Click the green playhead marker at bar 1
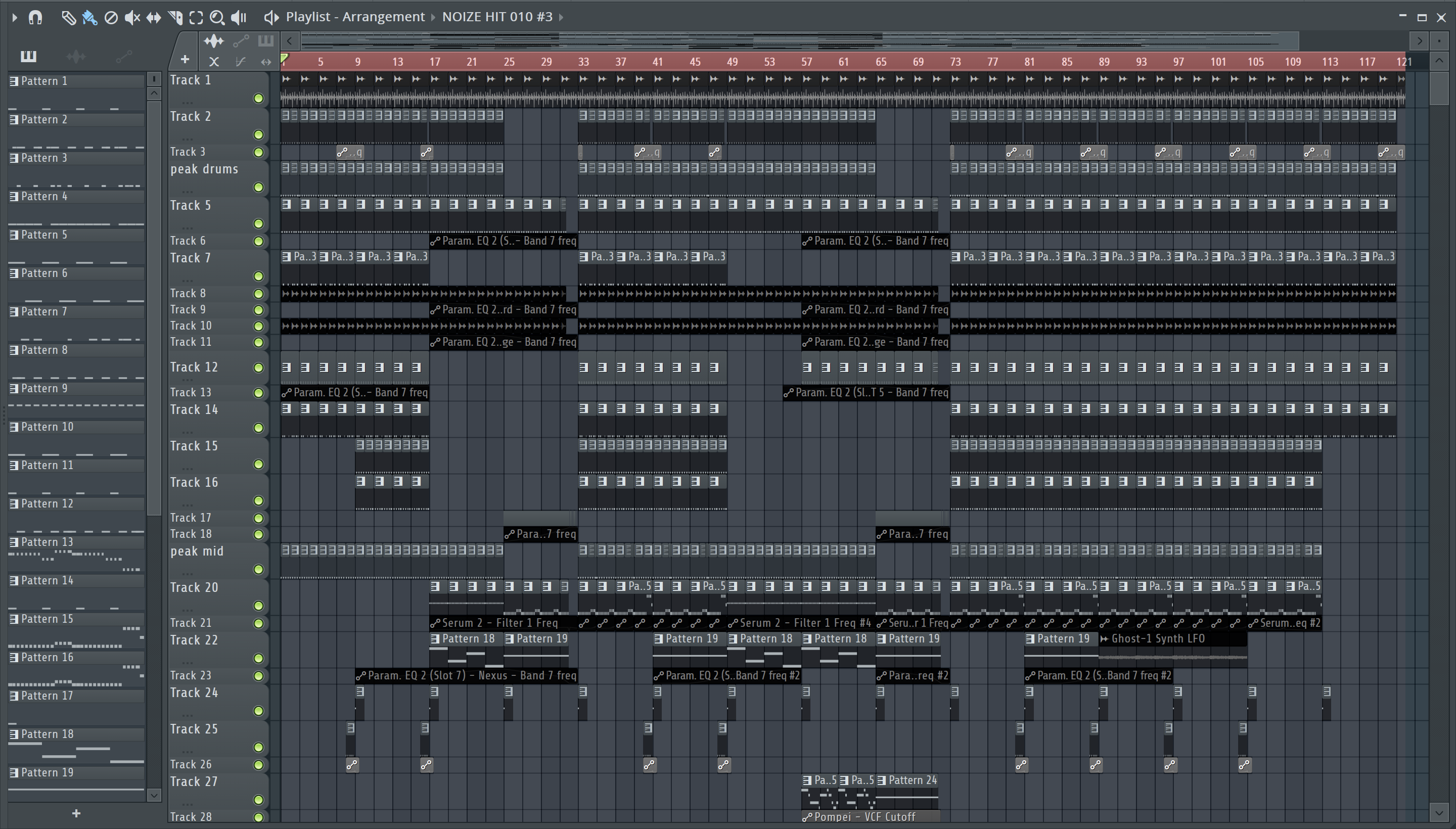Viewport: 1456px width, 829px height. (x=285, y=58)
